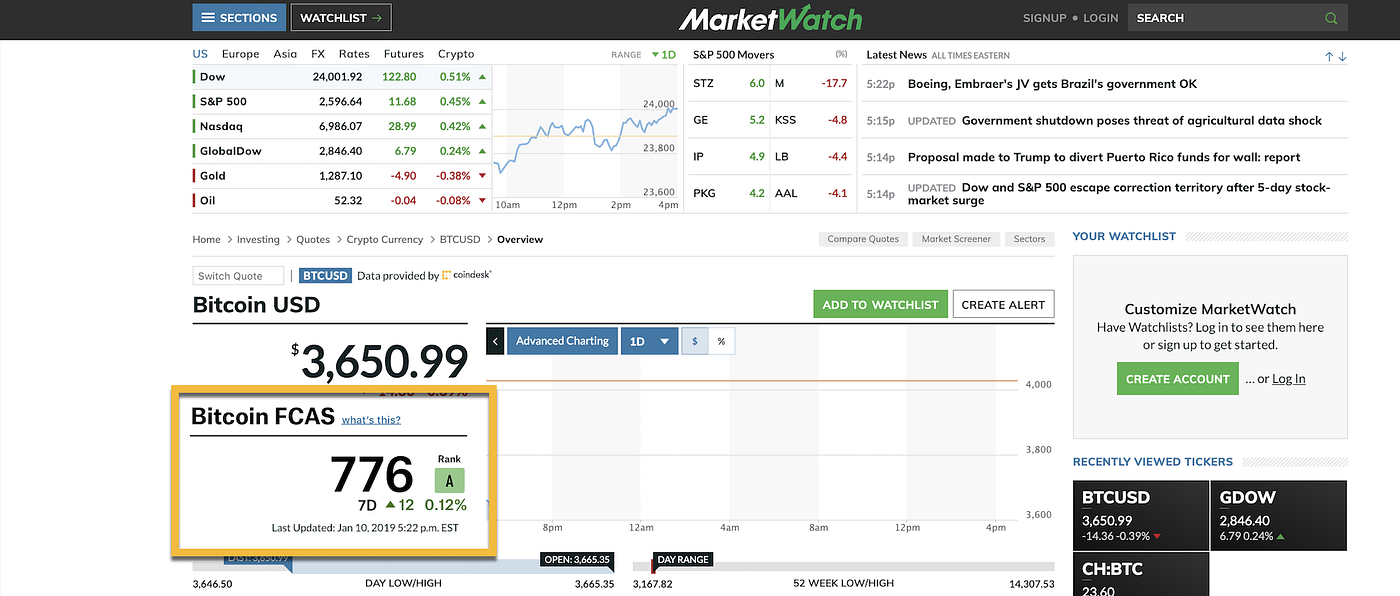Click the green search magnifier icon
Image resolution: width=1400 pixels, height=596 pixels.
(x=1331, y=18)
